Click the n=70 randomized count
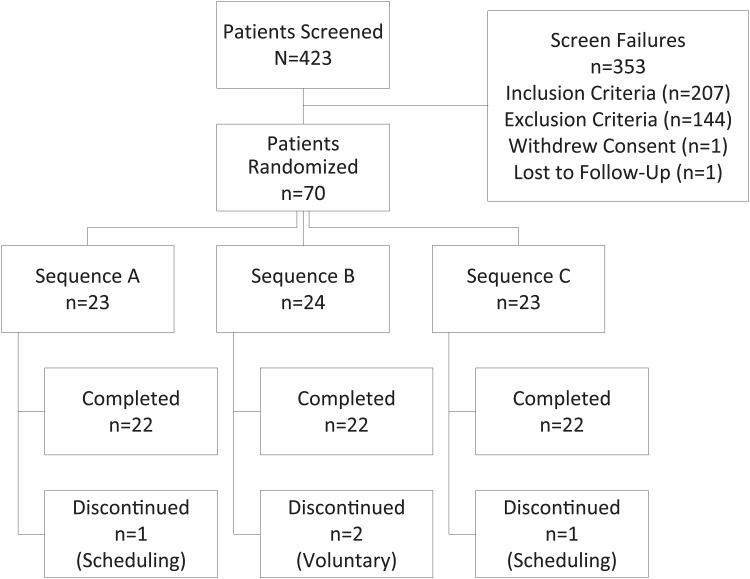 (303, 194)
